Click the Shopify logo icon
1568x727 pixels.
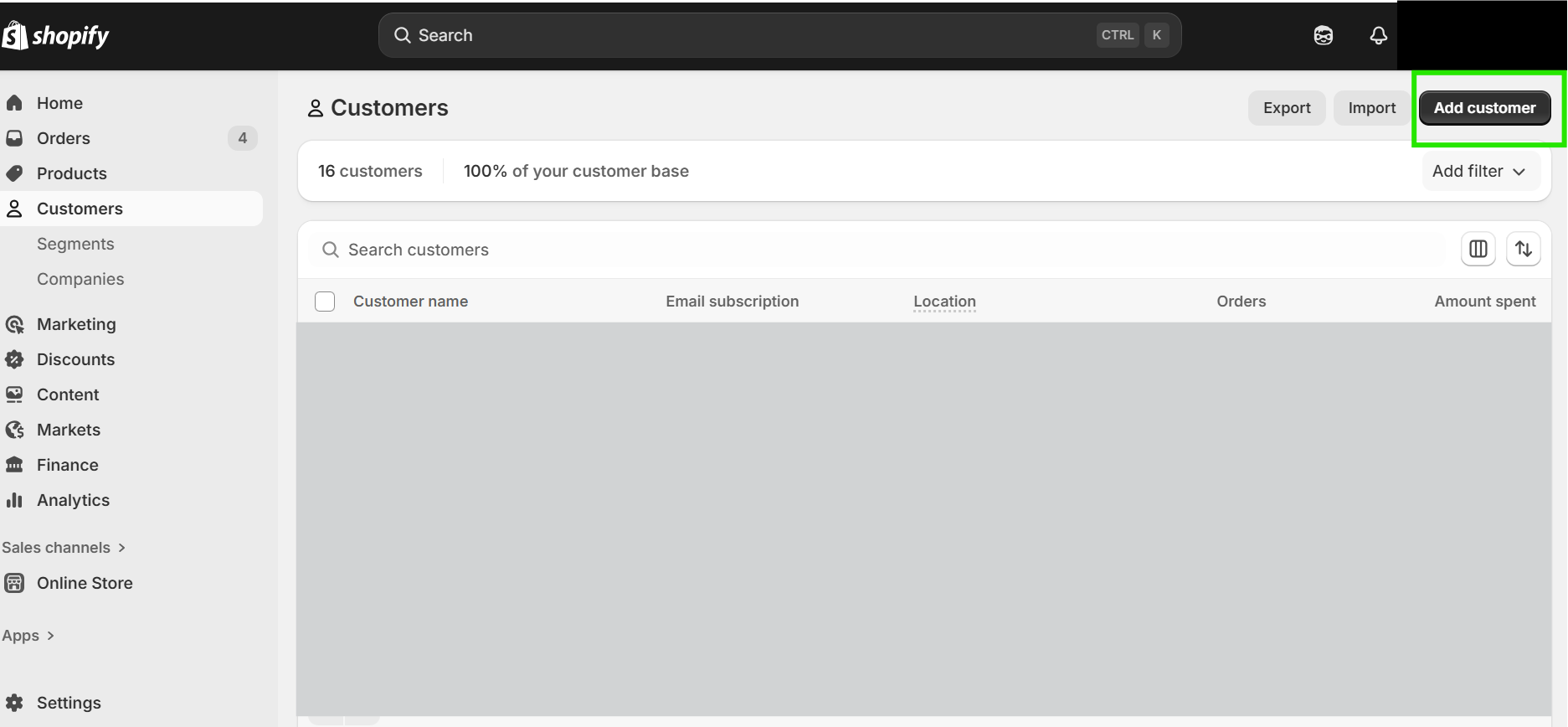pos(15,35)
